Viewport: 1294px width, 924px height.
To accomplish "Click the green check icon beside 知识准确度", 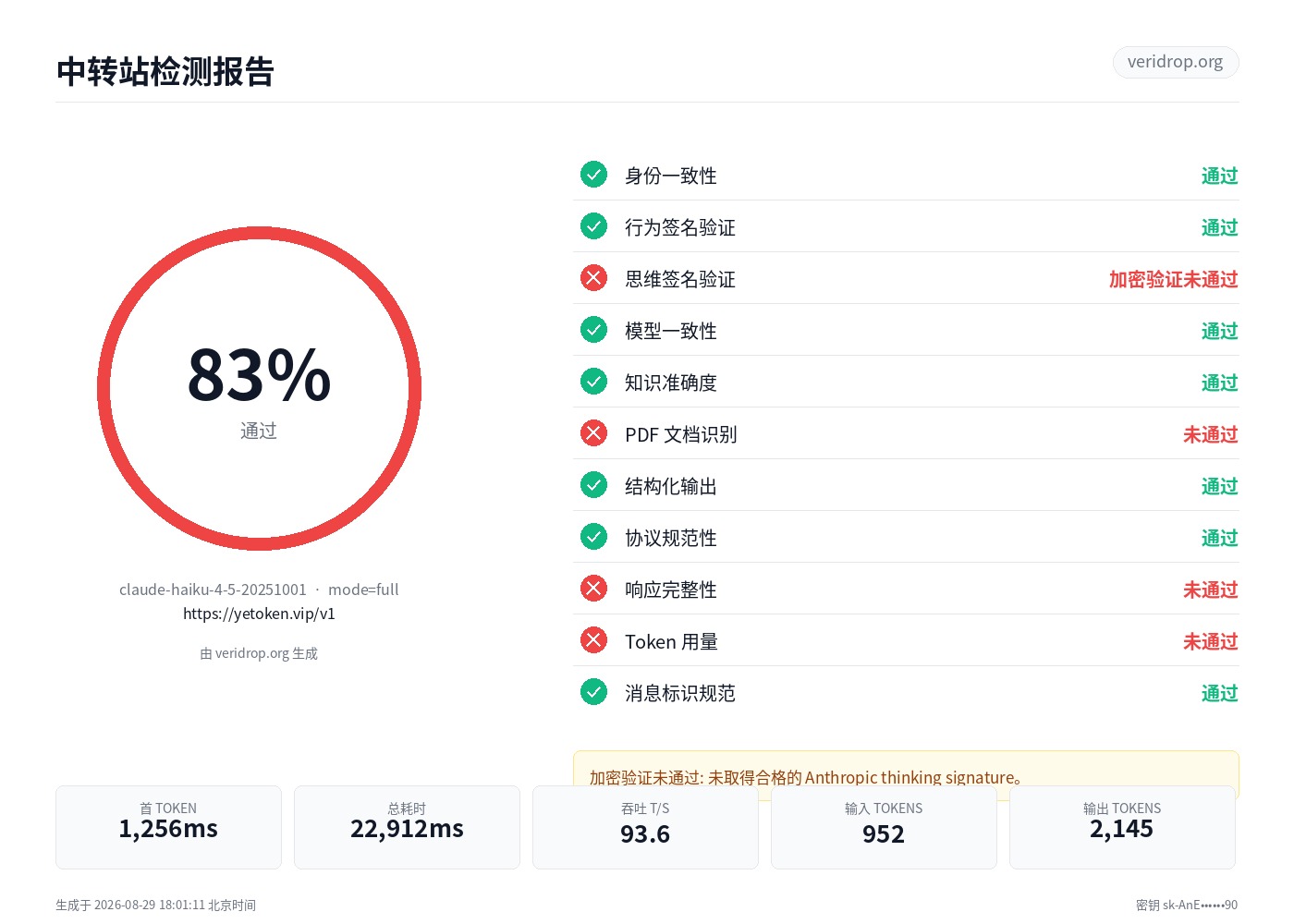I will [593, 381].
